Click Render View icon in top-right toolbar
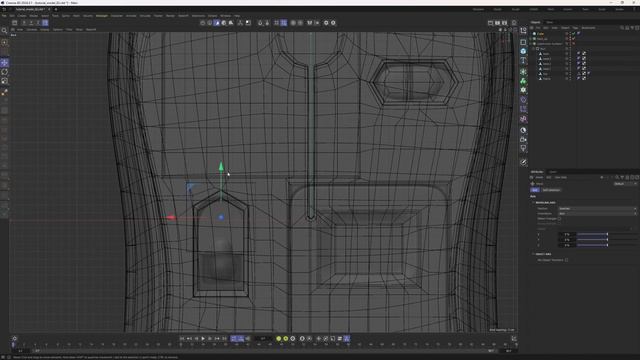The height and width of the screenshot is (360, 640). click(x=491, y=23)
